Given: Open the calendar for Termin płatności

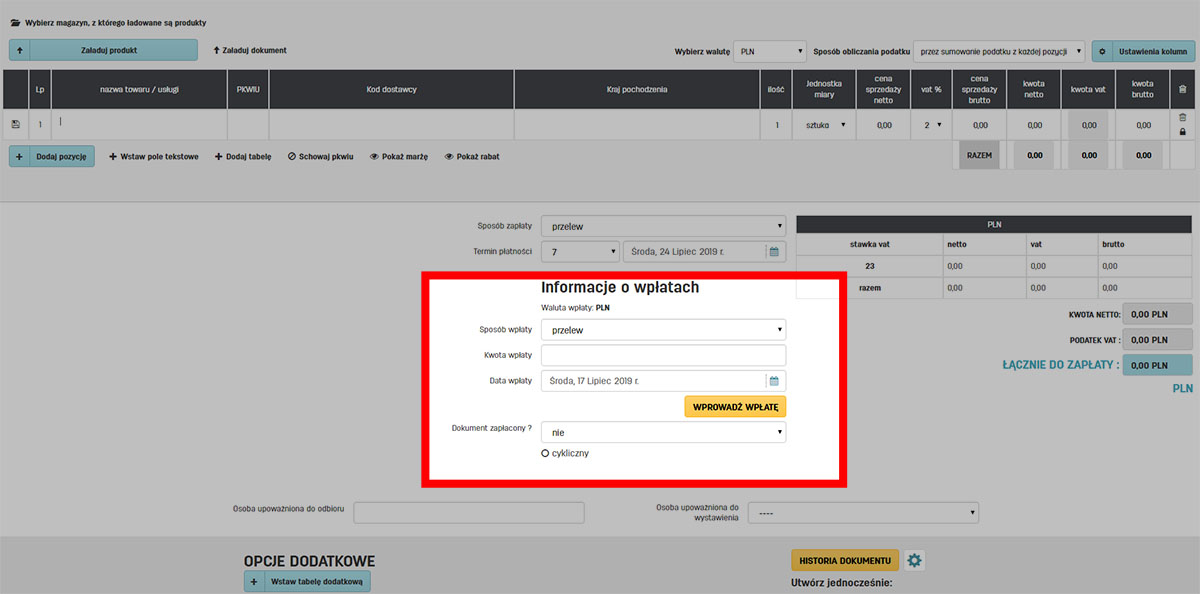Looking at the screenshot, I should tap(774, 251).
